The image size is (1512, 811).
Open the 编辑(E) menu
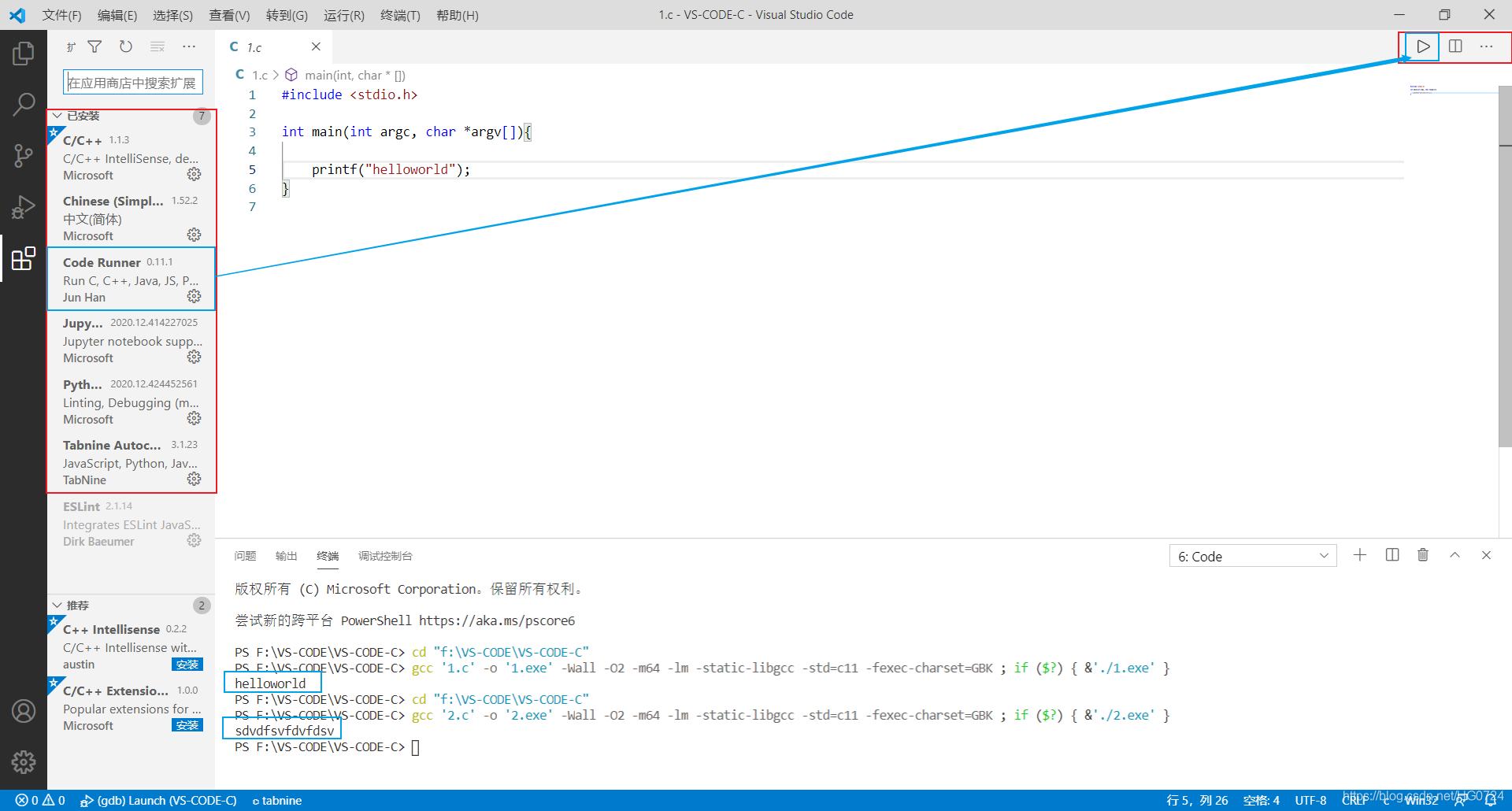coord(117,15)
